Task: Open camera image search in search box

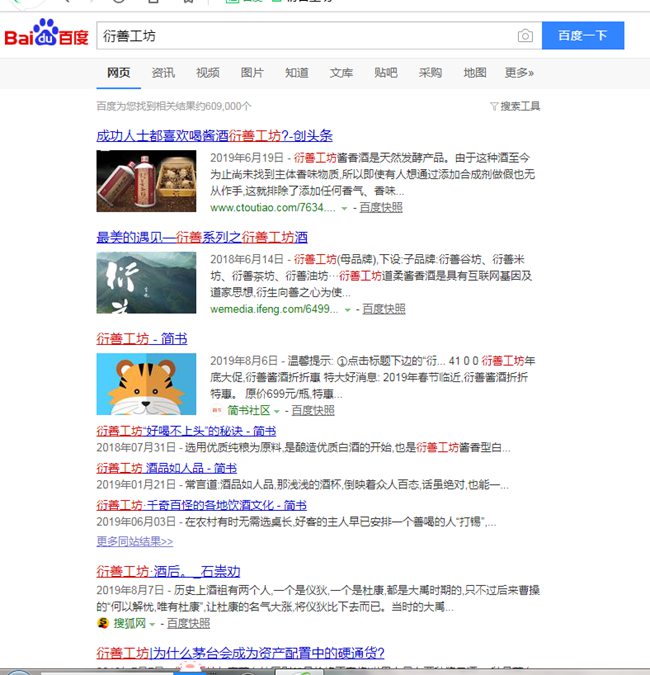Action: pos(525,36)
